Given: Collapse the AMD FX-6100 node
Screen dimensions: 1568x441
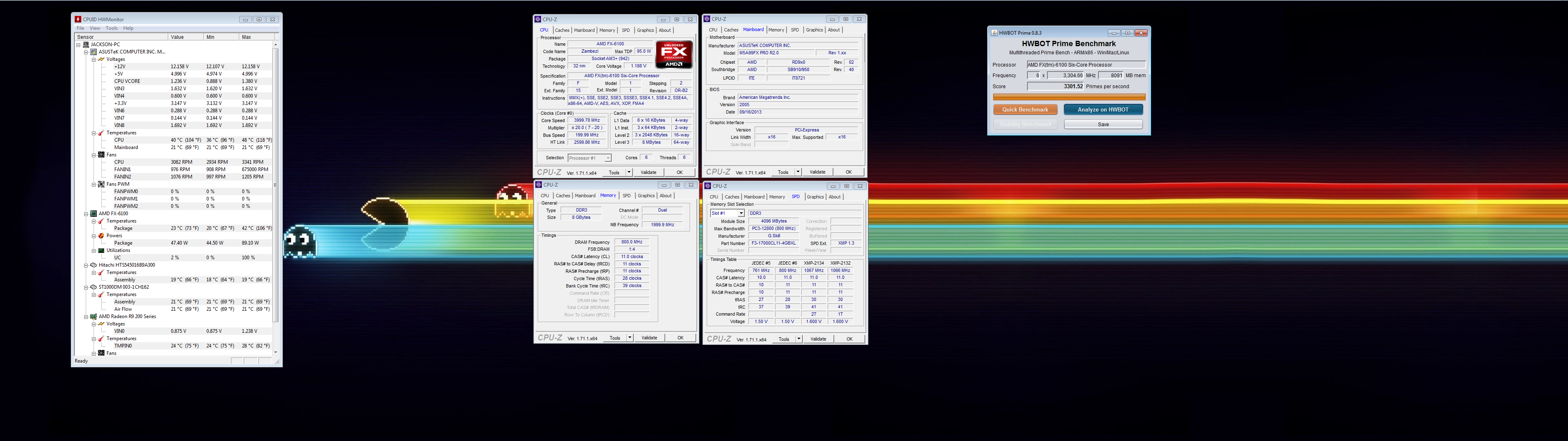Looking at the screenshot, I should click(x=86, y=214).
